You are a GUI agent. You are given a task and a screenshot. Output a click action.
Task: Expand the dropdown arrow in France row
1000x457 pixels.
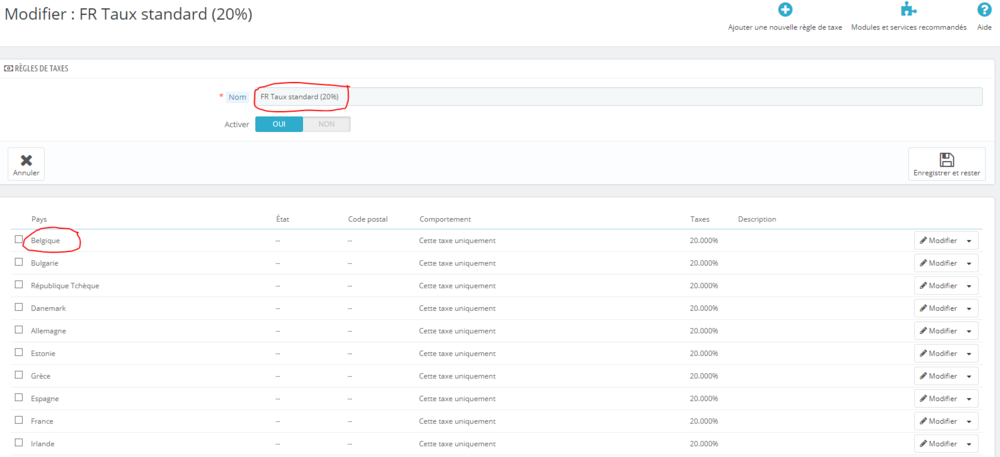tap(970, 421)
